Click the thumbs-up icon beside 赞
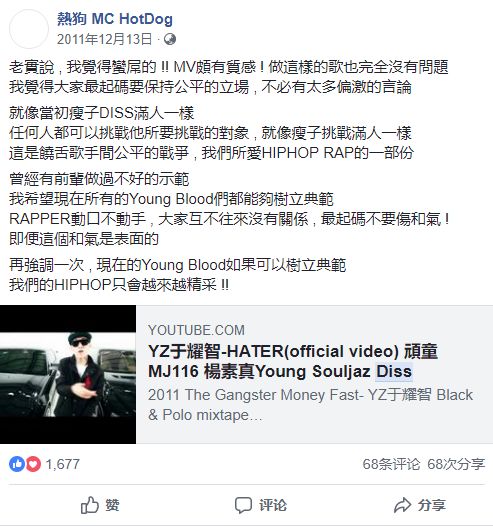Viewport: 493px width, 526px height. point(90,505)
